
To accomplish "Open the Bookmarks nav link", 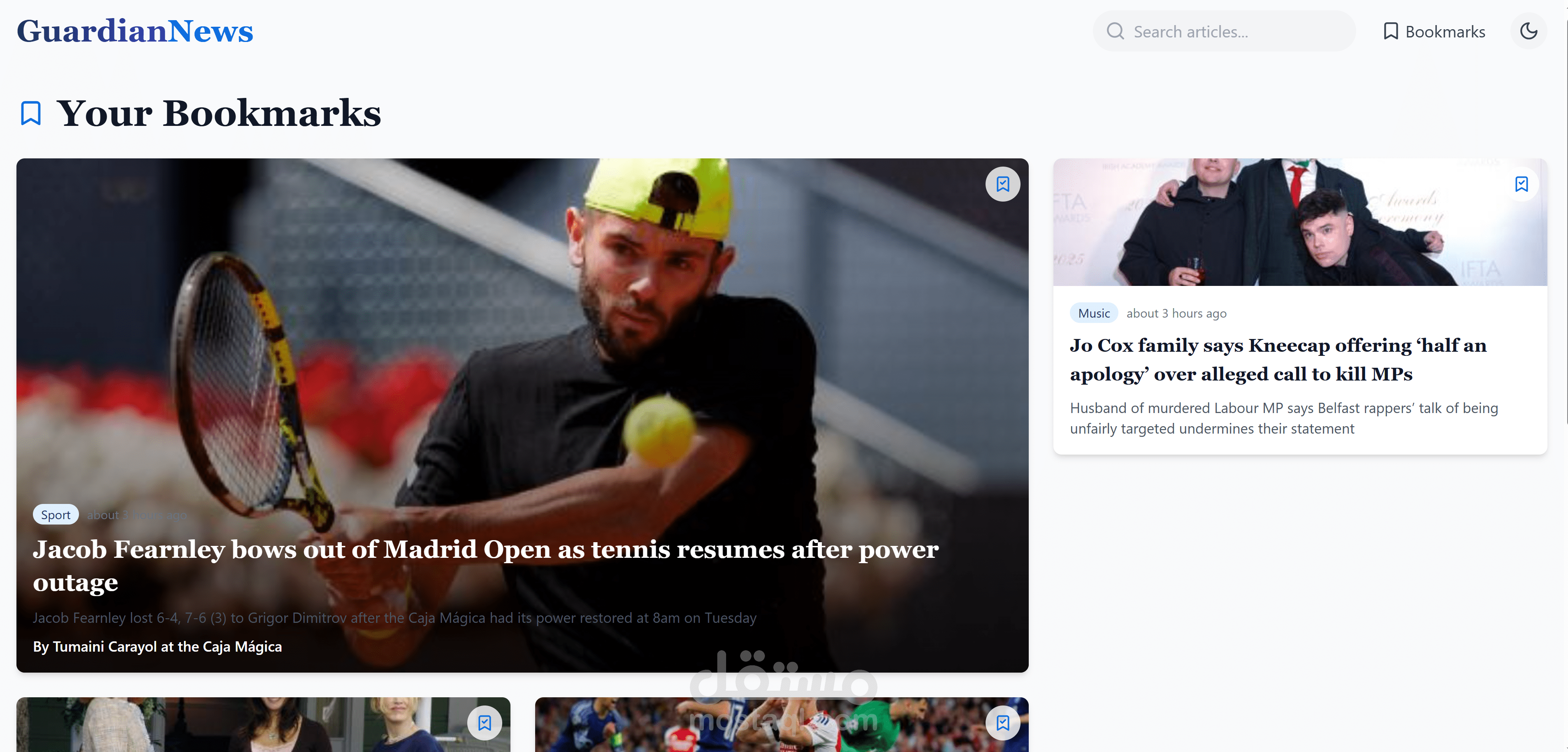I will [1433, 31].
